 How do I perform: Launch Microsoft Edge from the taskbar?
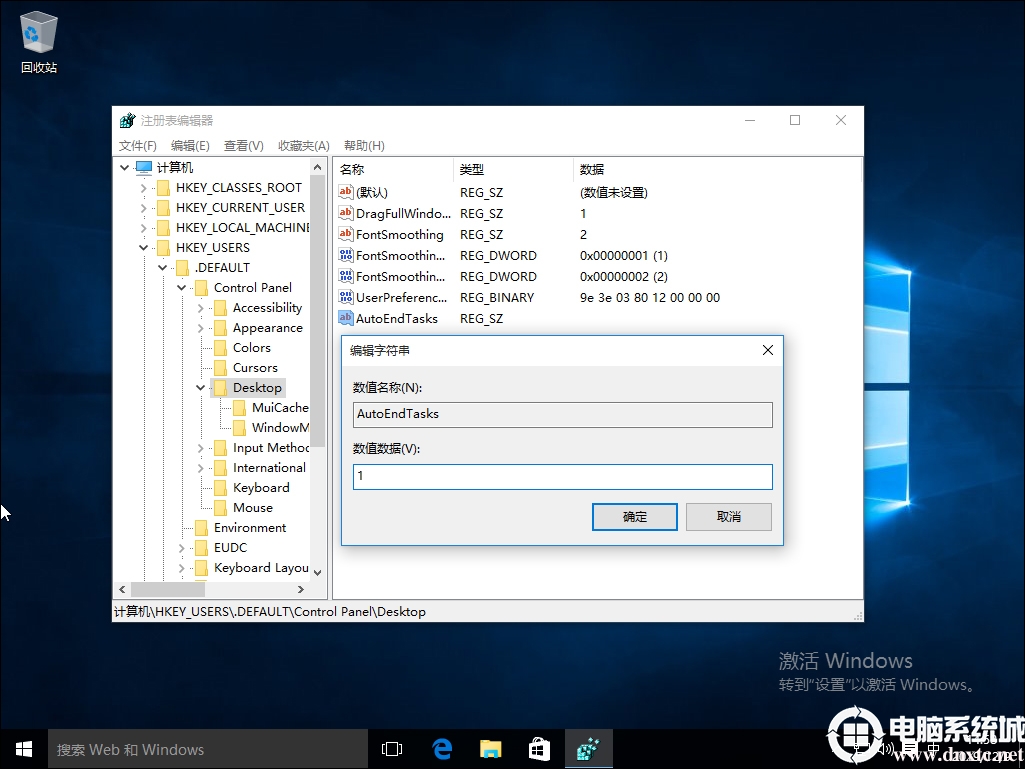pos(443,749)
